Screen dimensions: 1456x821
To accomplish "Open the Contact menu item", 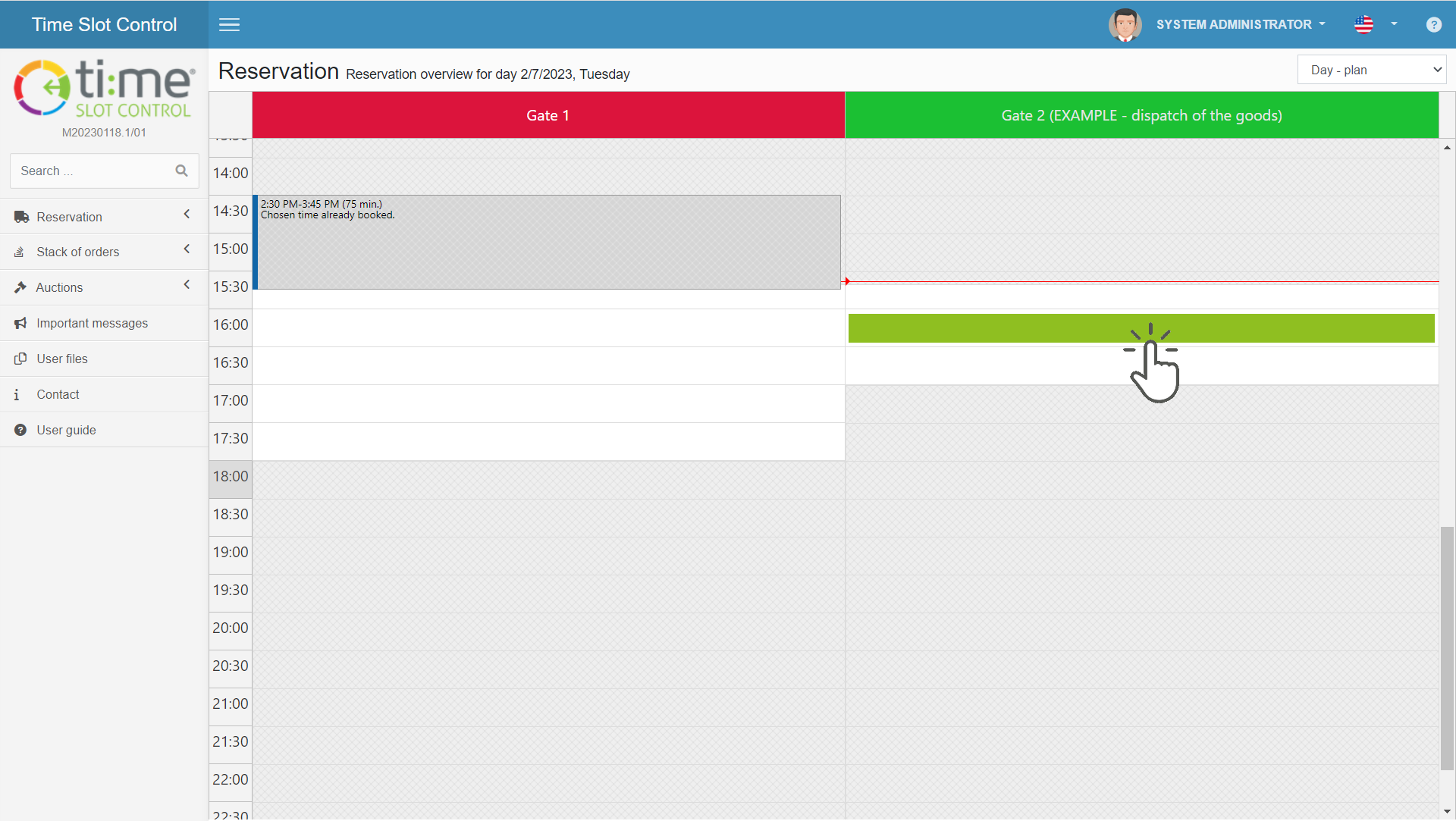I will point(58,394).
